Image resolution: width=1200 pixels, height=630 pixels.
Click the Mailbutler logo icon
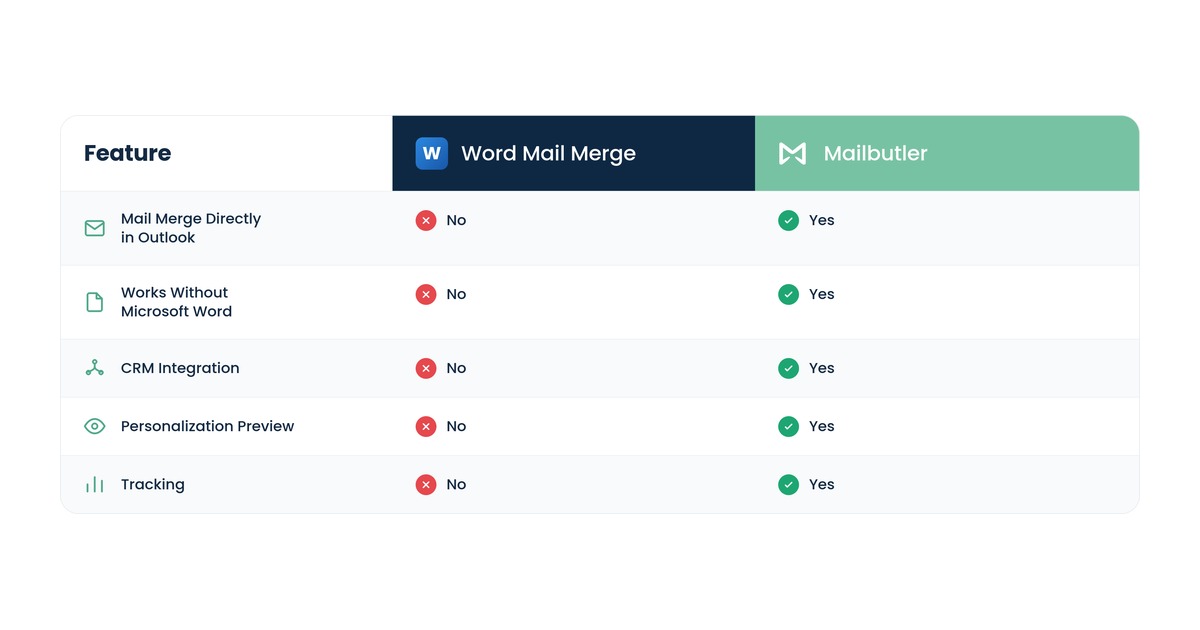click(x=792, y=153)
